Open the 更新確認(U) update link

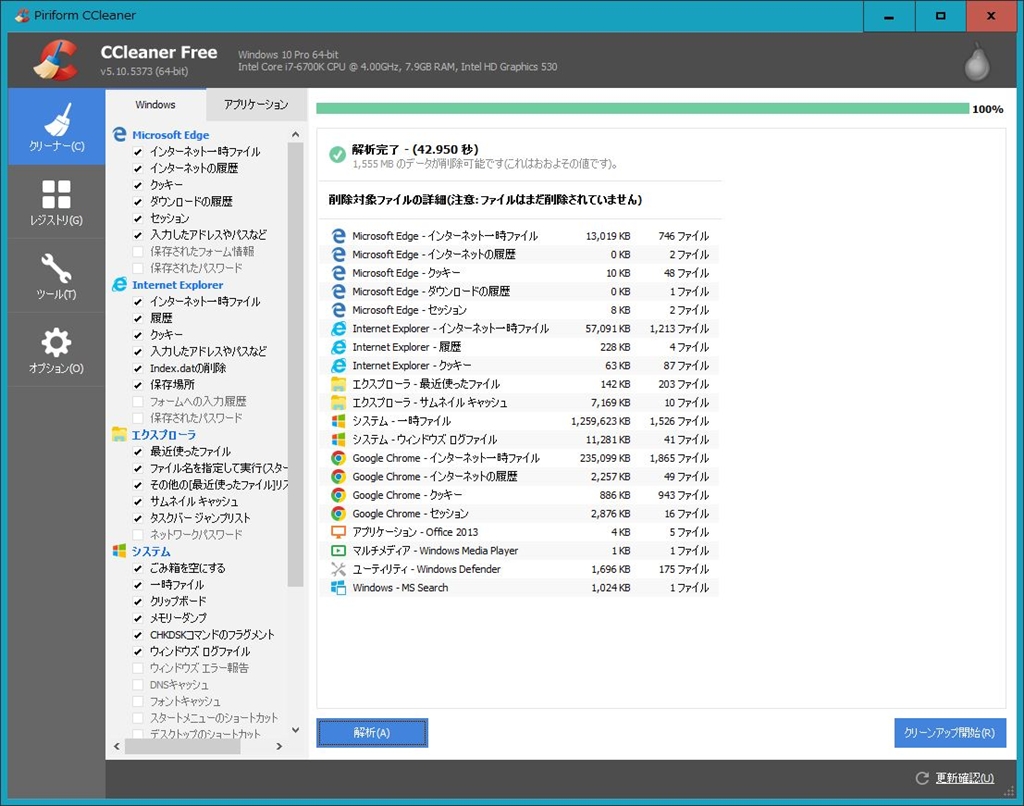click(x=965, y=778)
